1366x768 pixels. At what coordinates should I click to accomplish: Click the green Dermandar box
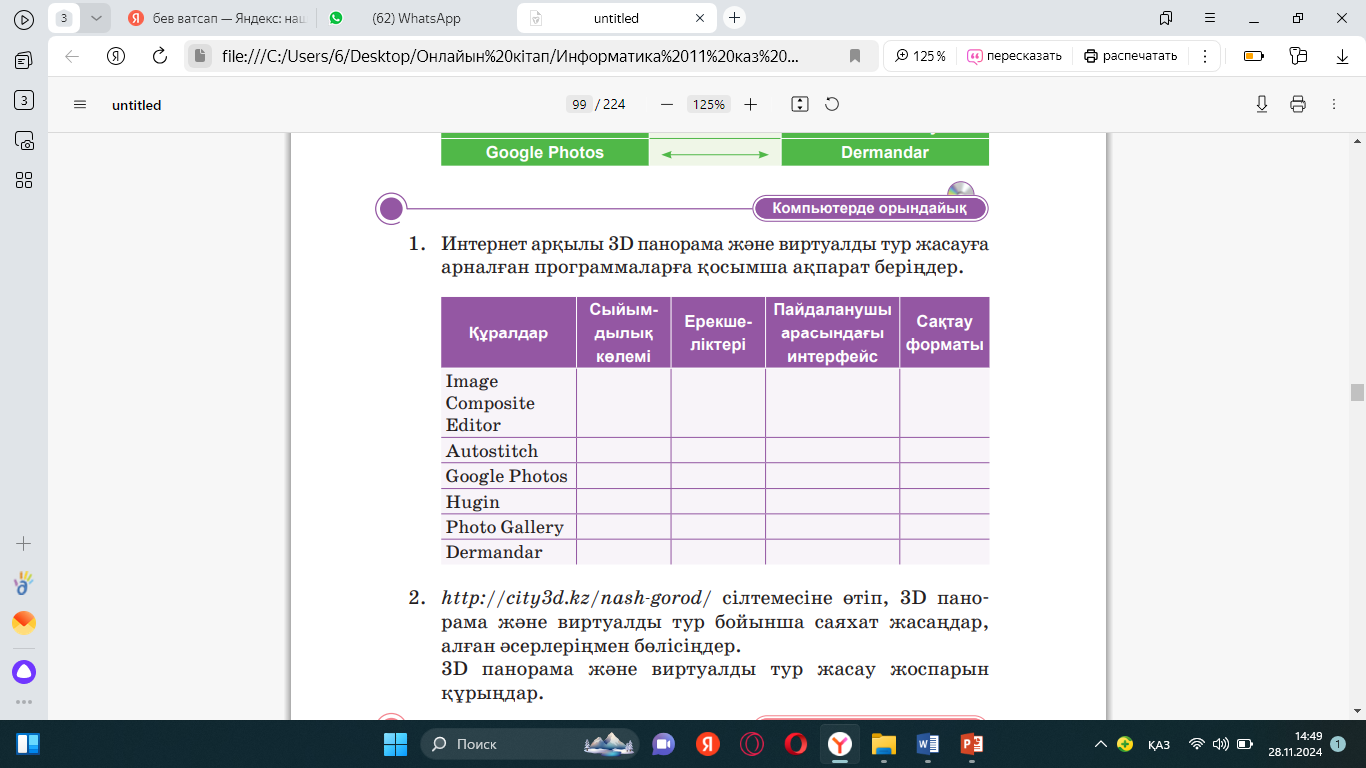(x=885, y=153)
